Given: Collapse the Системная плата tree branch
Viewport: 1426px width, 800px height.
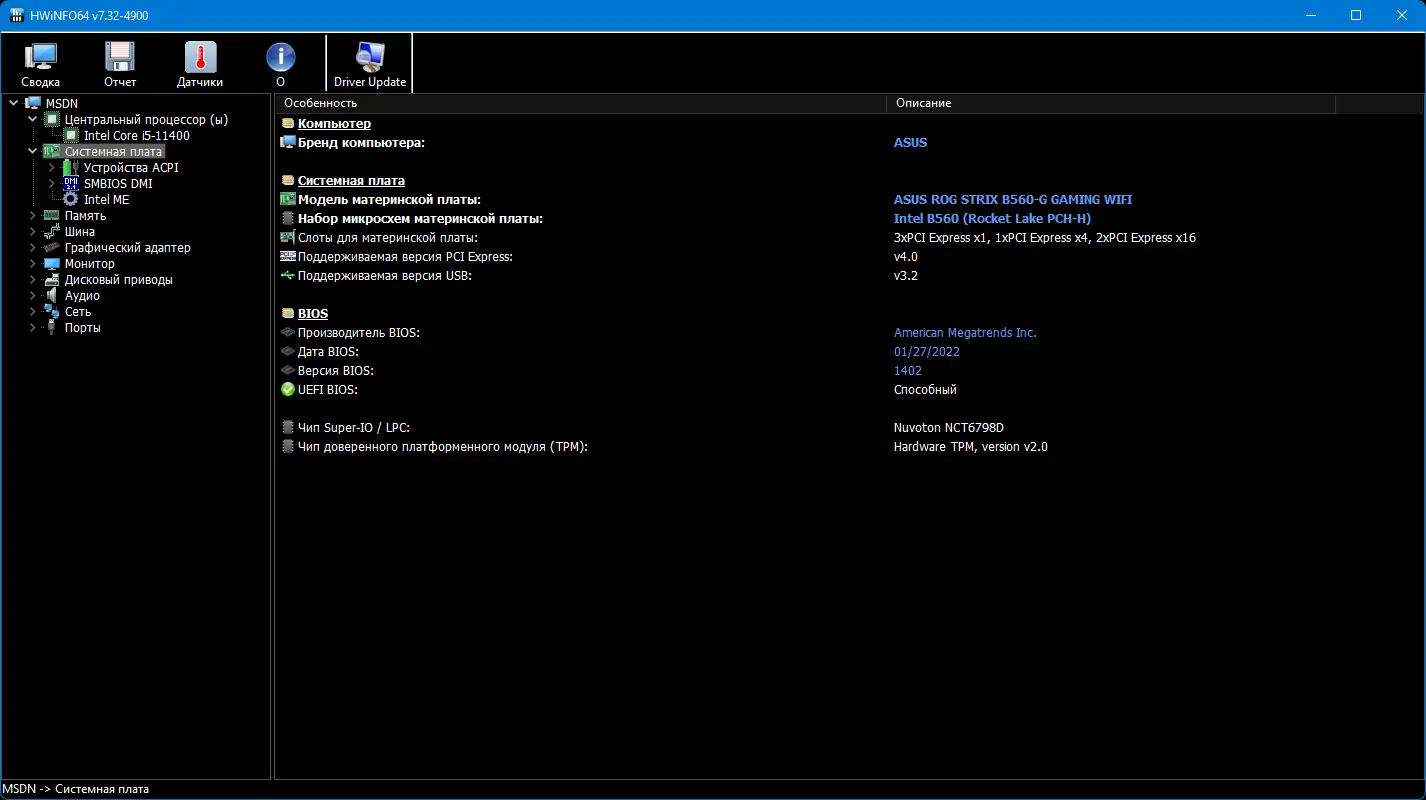Looking at the screenshot, I should pos(32,151).
